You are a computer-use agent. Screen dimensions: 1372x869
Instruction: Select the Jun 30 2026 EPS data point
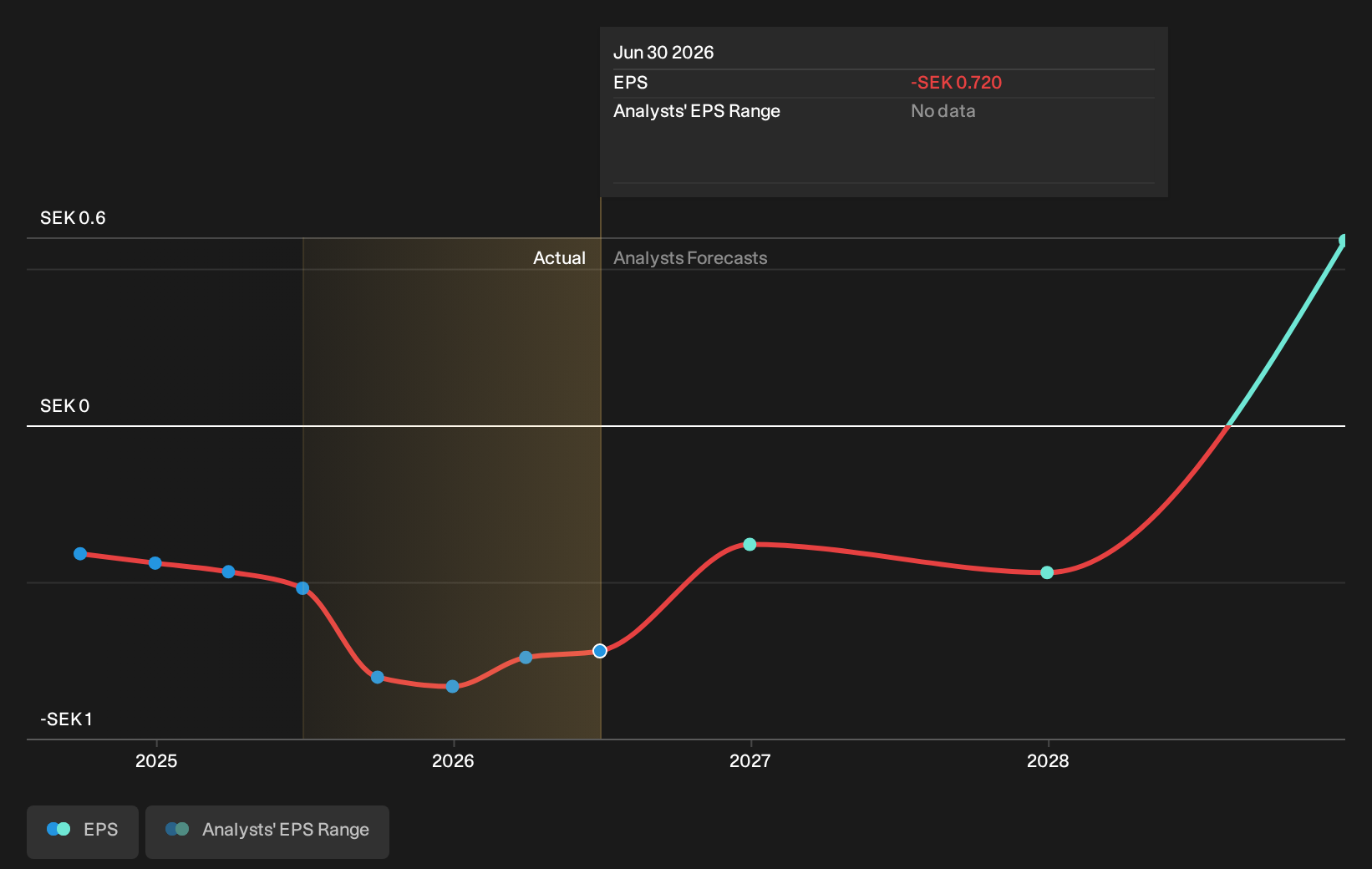(x=600, y=651)
